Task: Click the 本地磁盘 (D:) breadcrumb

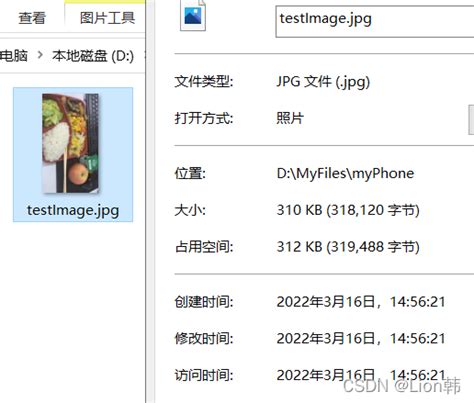Action: tap(93, 56)
